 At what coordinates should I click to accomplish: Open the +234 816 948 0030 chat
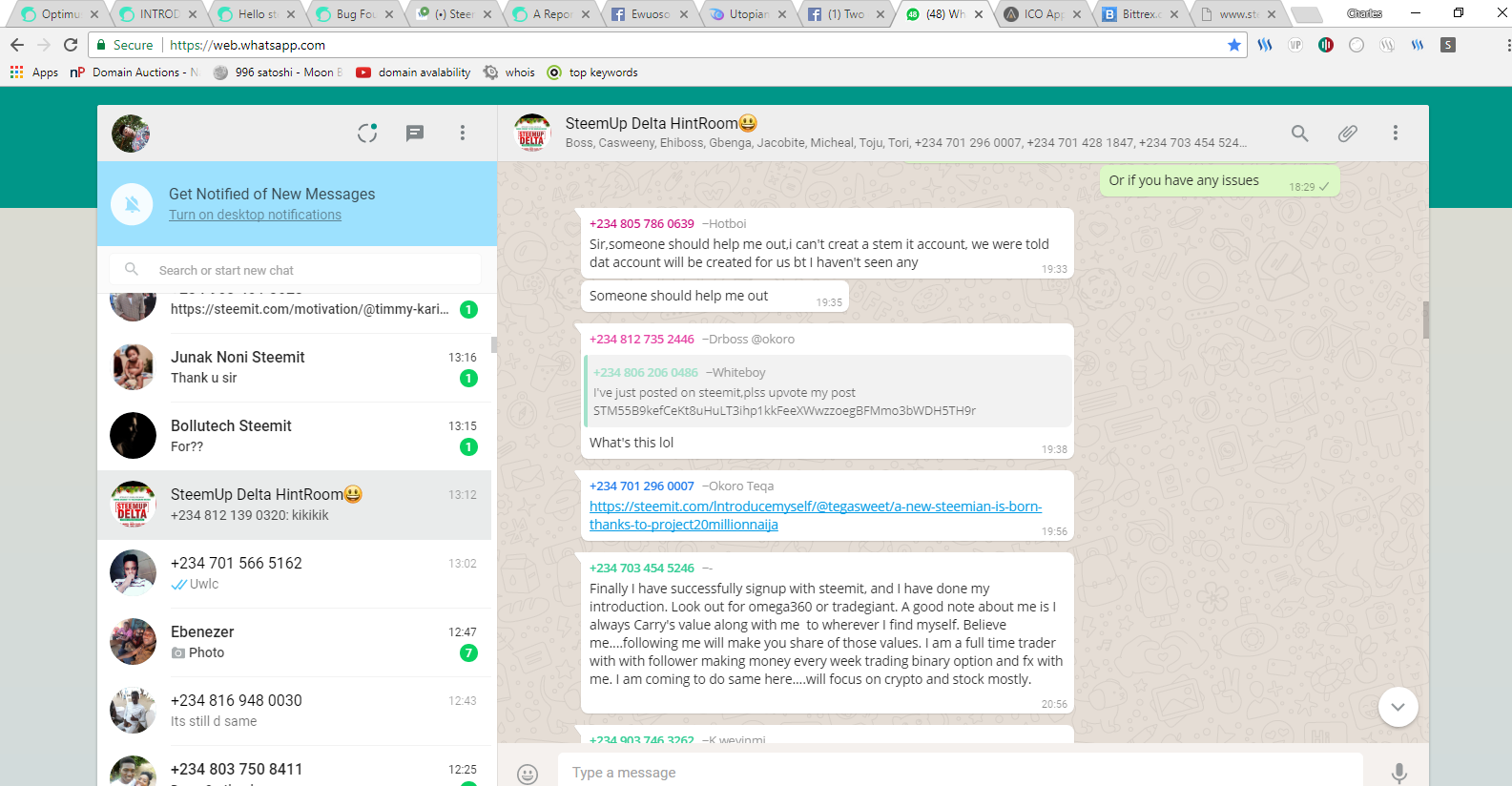(295, 711)
